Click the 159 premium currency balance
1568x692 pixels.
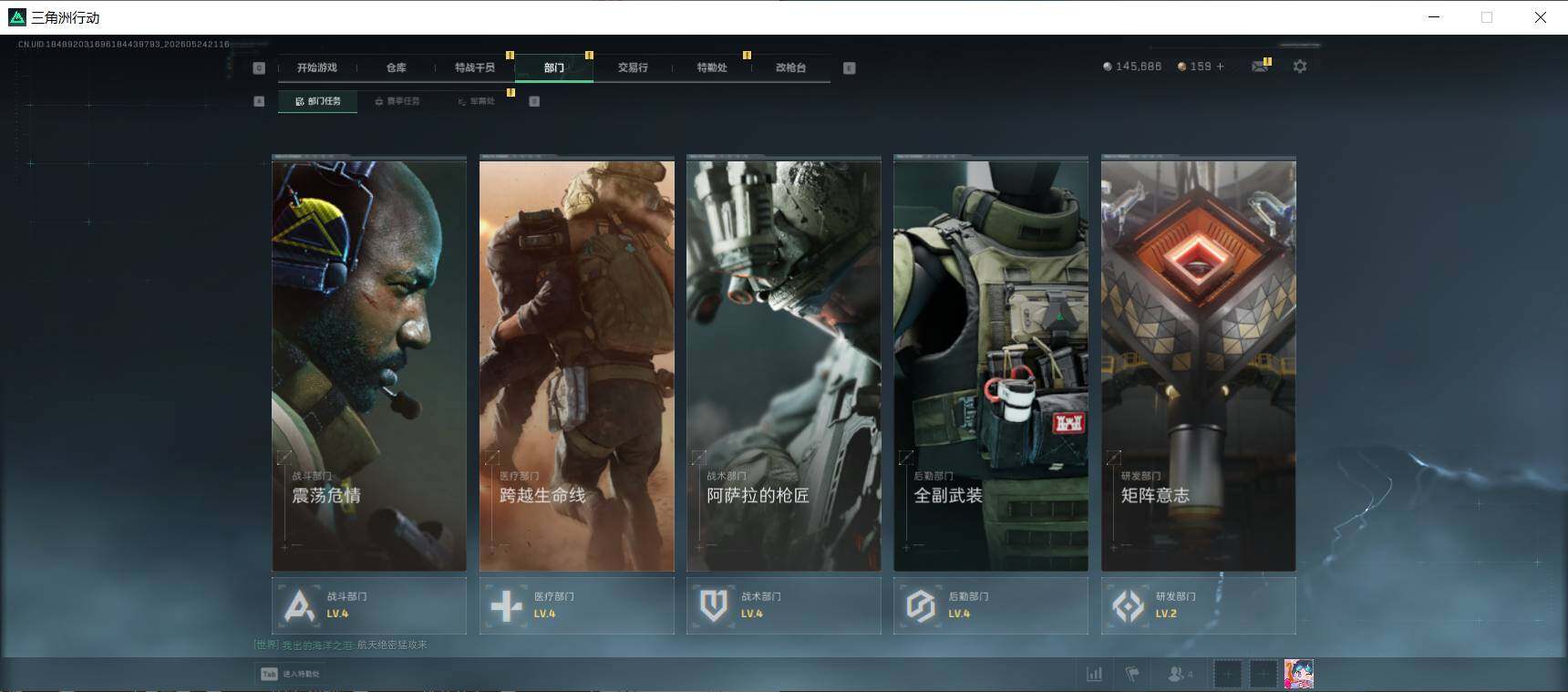1201,67
